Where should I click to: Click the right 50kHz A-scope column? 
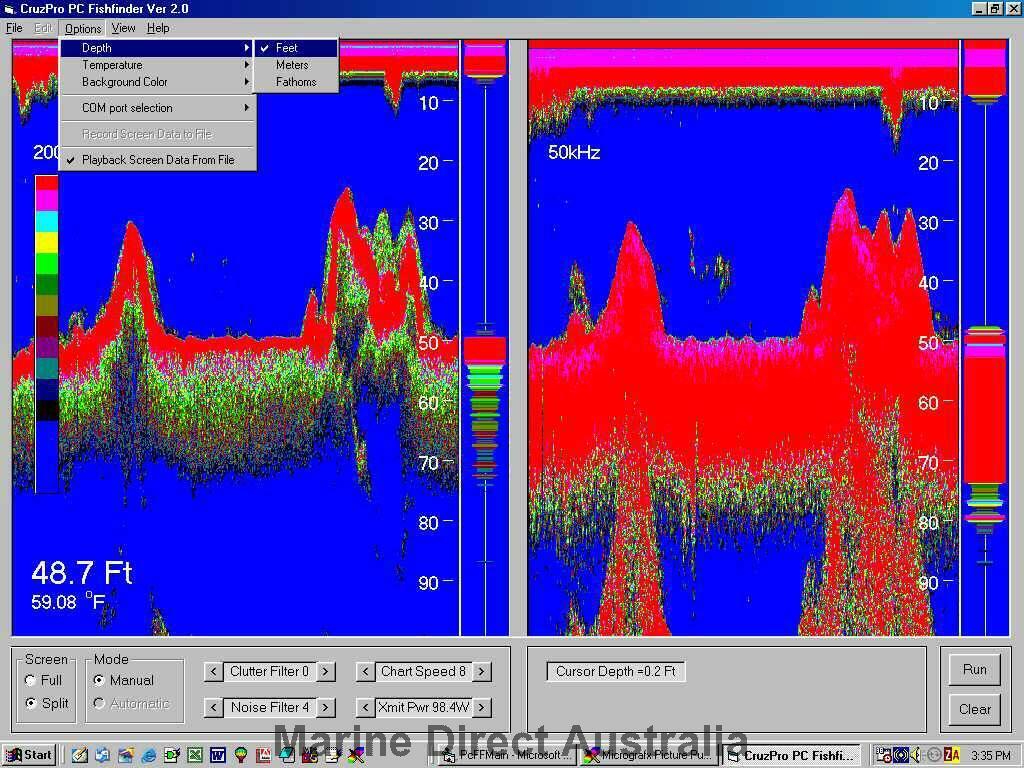point(985,337)
